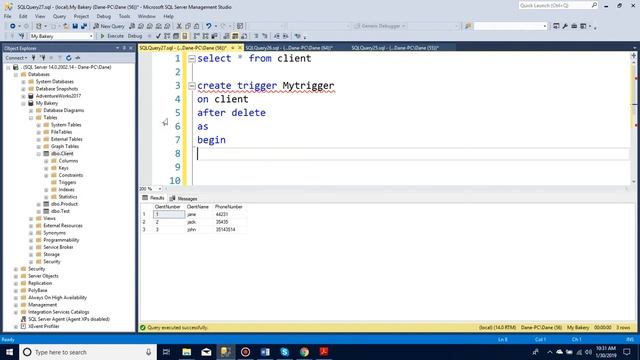
Task: Click the search icon in Quick Launch
Action: pos(594,5)
